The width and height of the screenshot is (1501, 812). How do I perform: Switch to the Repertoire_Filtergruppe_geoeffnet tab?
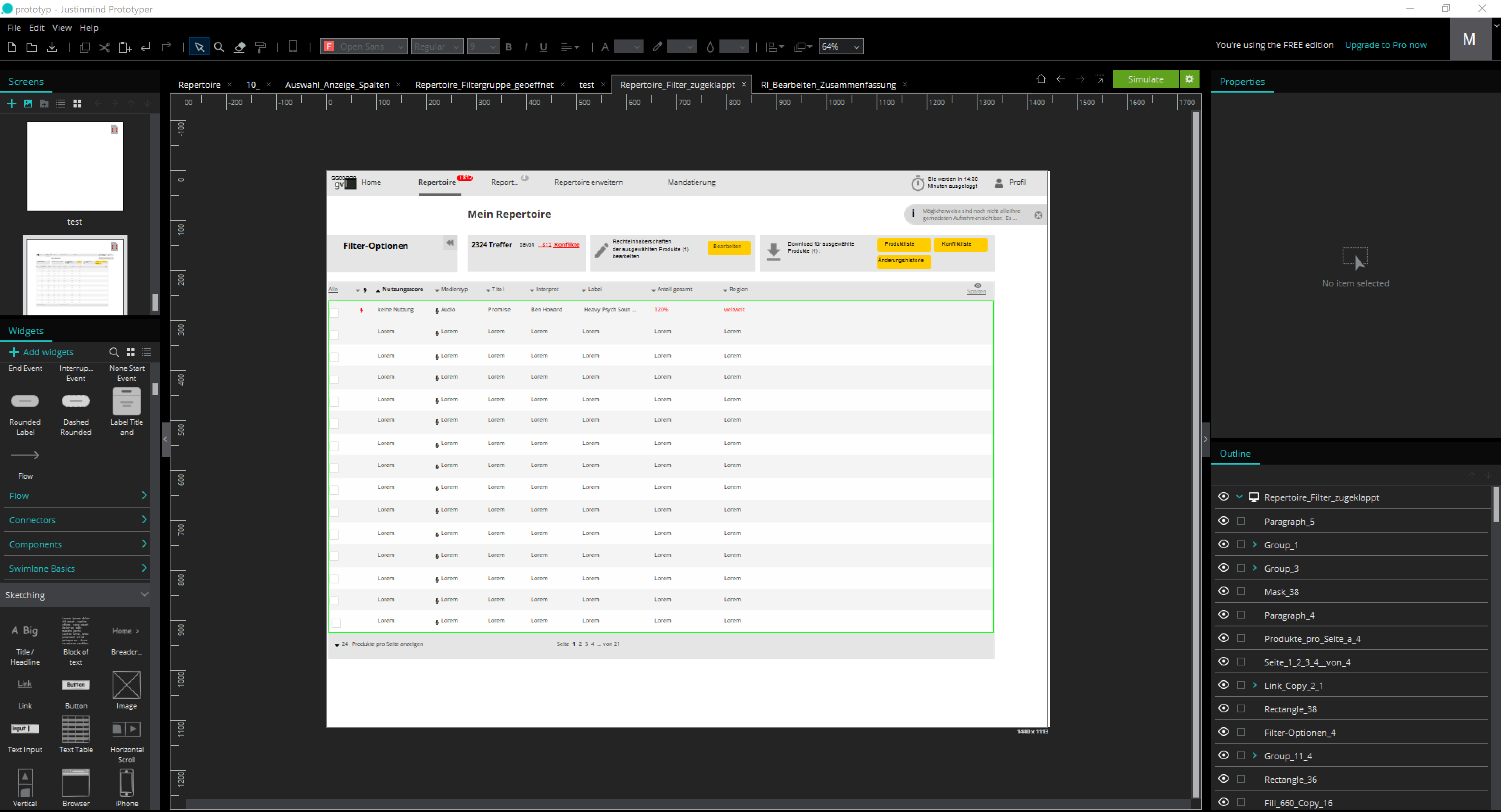484,84
